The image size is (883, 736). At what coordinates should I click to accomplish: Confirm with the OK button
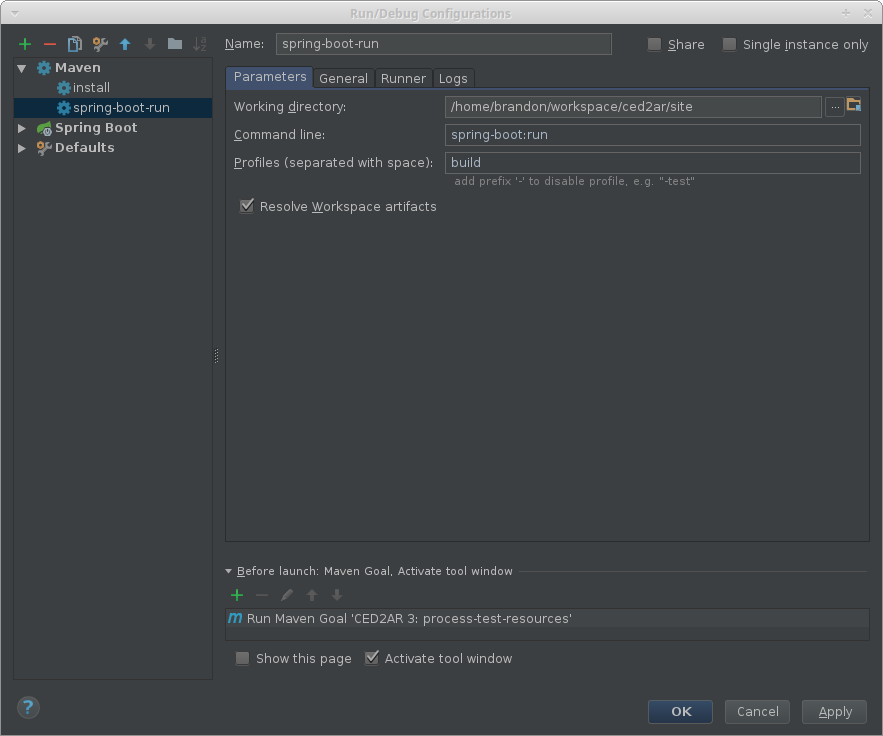(x=680, y=712)
